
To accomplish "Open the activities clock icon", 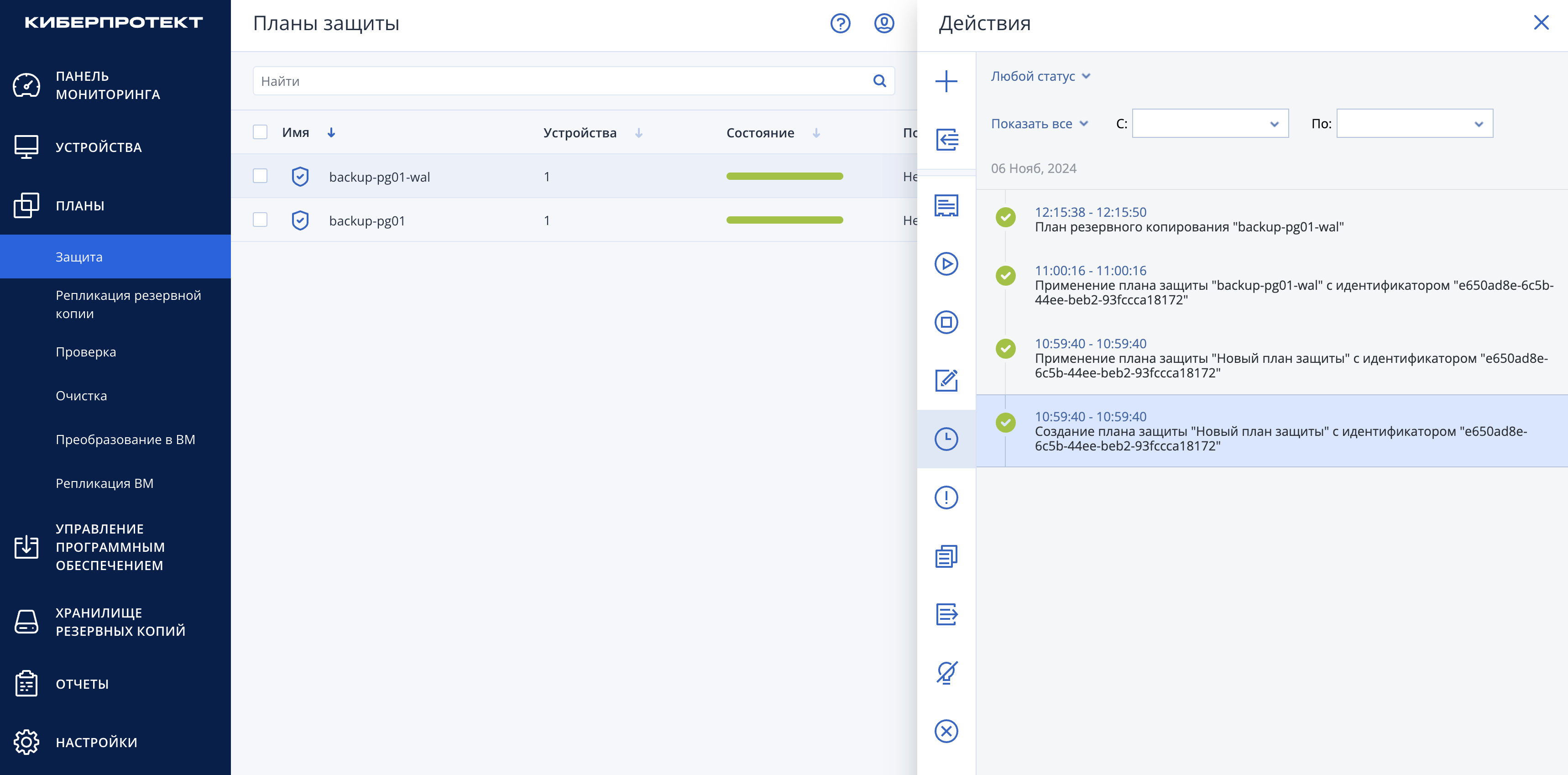I will pyautogui.click(x=946, y=439).
